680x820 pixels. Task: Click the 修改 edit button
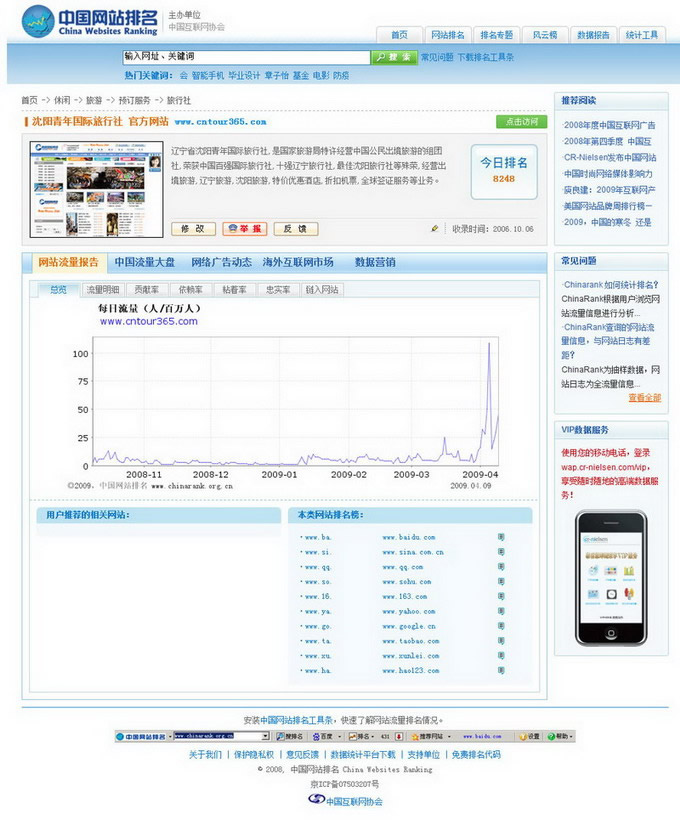pos(193,229)
